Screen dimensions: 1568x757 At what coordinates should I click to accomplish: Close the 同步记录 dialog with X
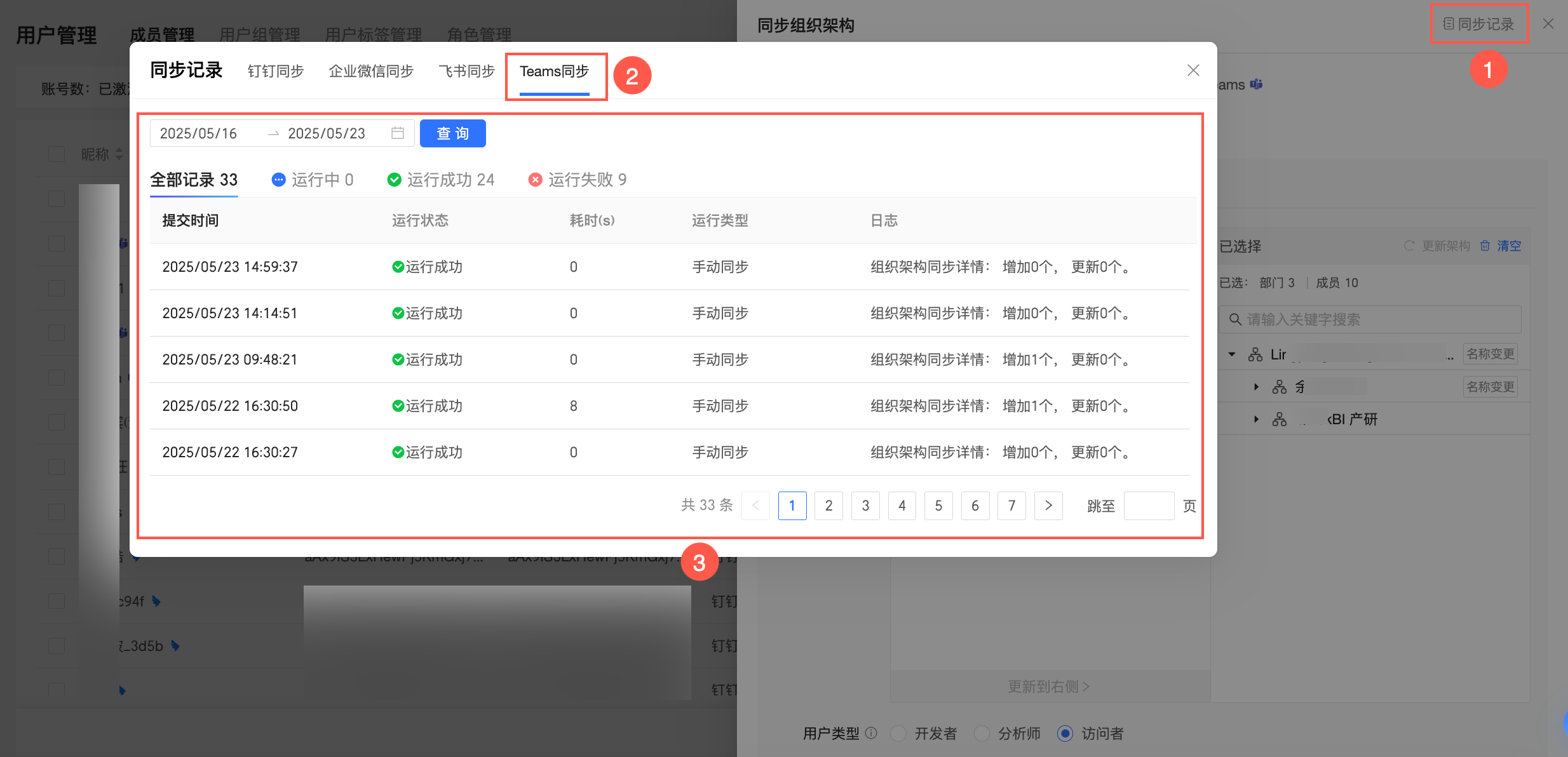click(x=1193, y=70)
